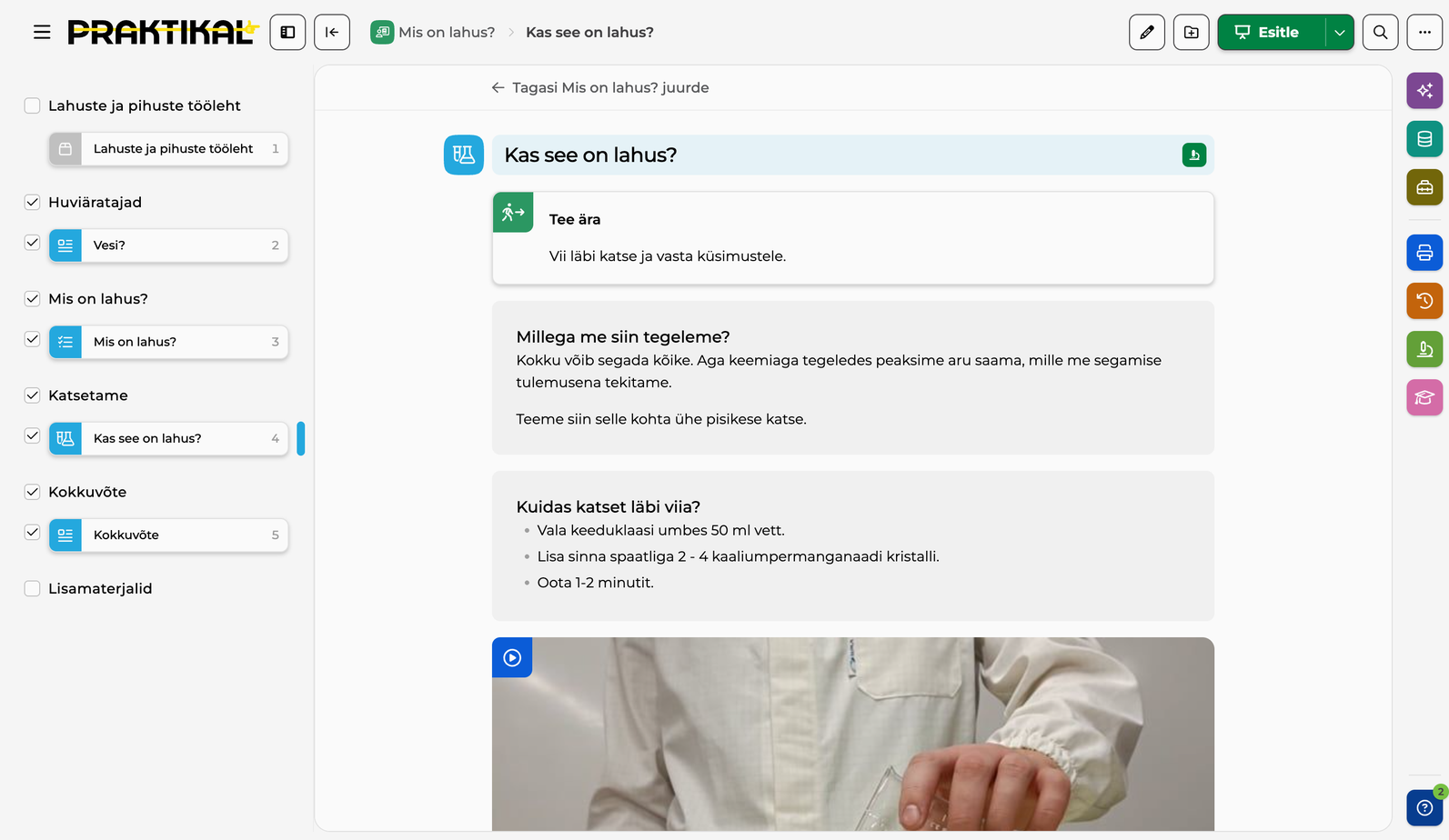Open the hamburger main menu
This screenshot has width=1449, height=840.
pyautogui.click(x=42, y=32)
